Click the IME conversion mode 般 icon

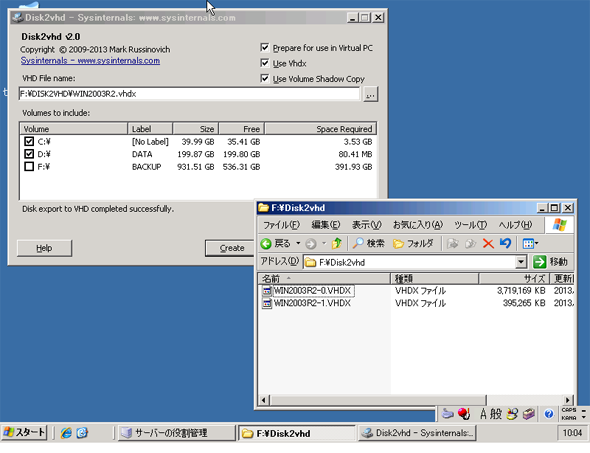point(496,414)
